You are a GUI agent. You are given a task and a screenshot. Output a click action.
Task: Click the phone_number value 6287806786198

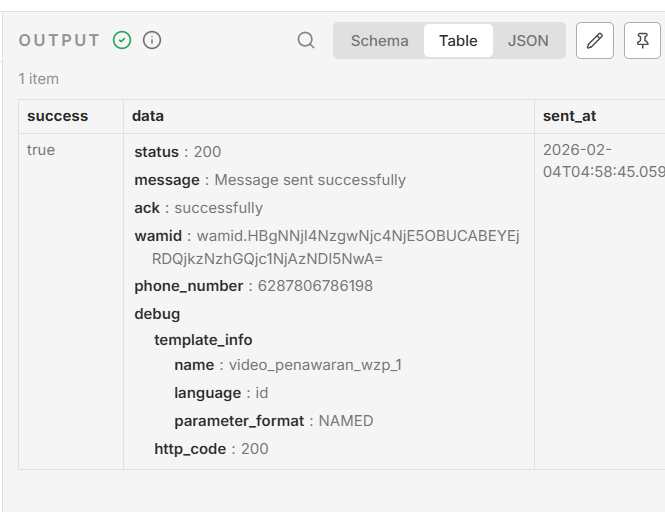315,286
